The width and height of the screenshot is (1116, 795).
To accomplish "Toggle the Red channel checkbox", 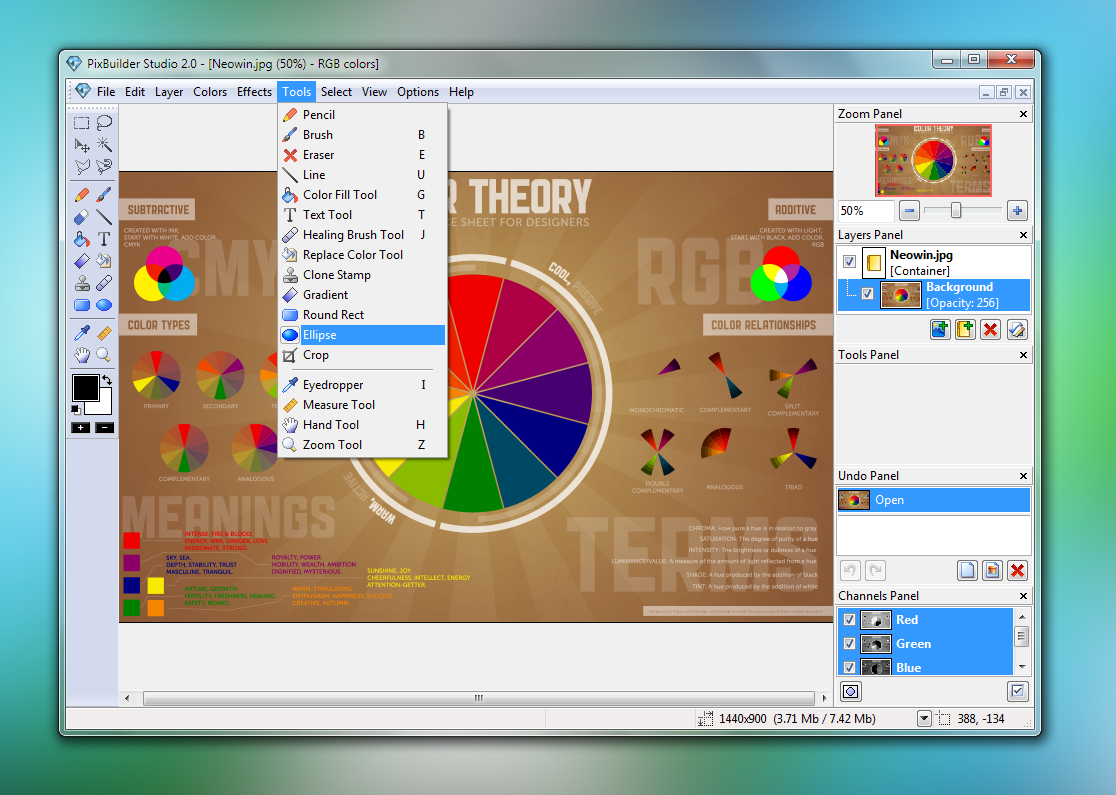I will click(x=849, y=620).
